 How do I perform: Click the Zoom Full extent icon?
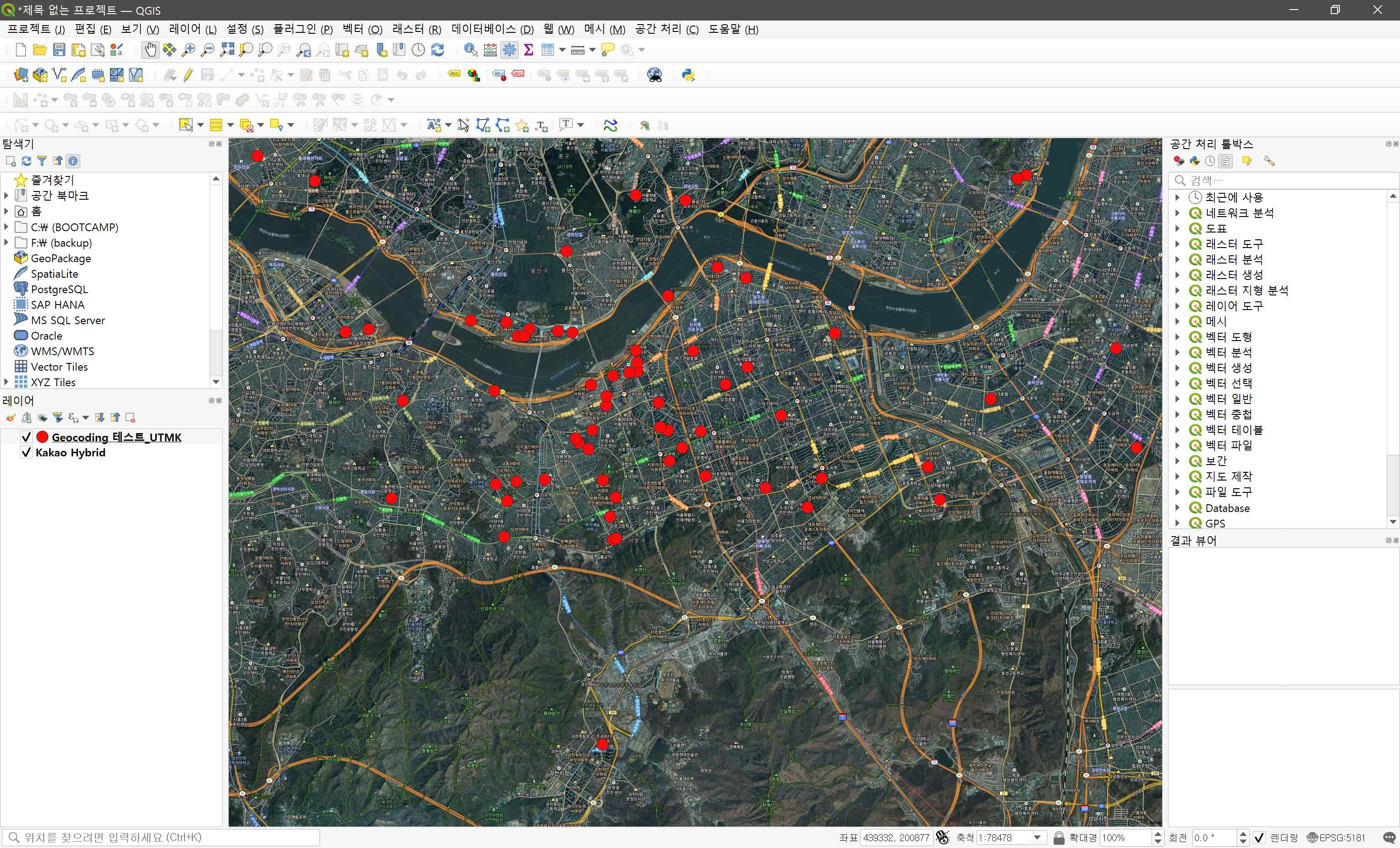click(227, 50)
